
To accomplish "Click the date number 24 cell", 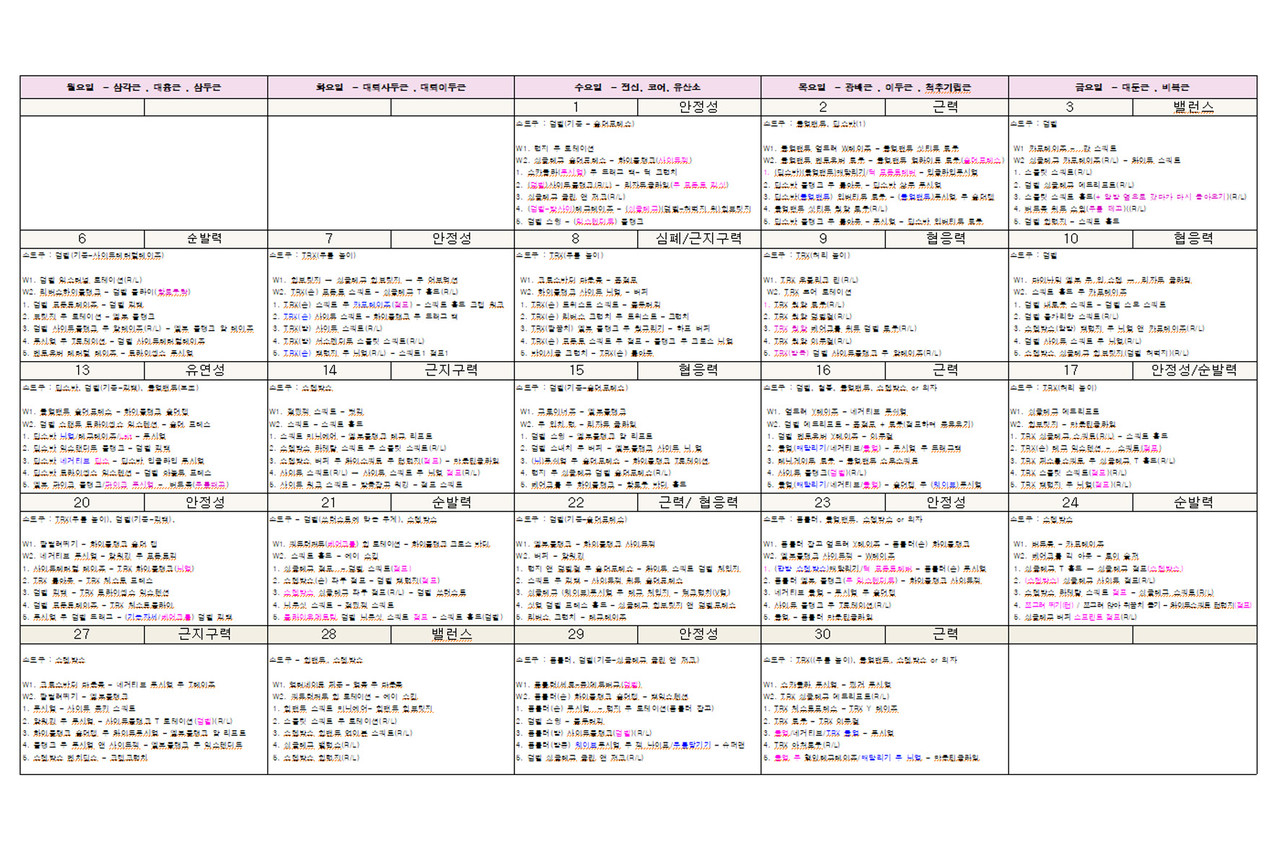I will (x=1070, y=502).
